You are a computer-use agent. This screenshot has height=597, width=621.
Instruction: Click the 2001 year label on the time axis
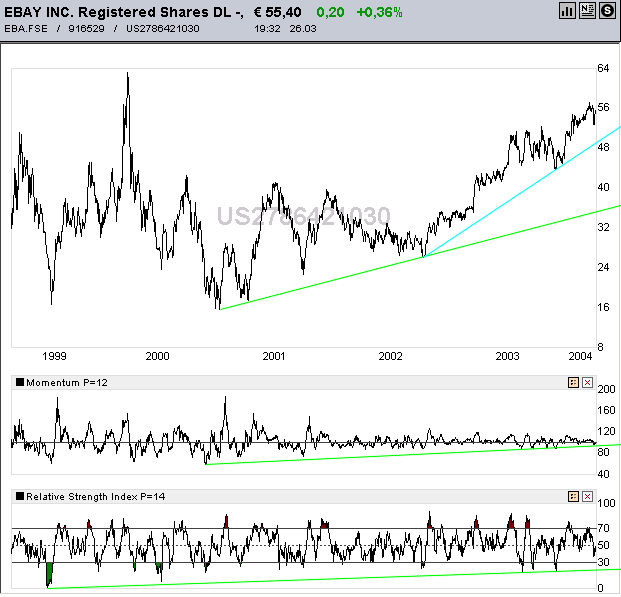coord(274,356)
